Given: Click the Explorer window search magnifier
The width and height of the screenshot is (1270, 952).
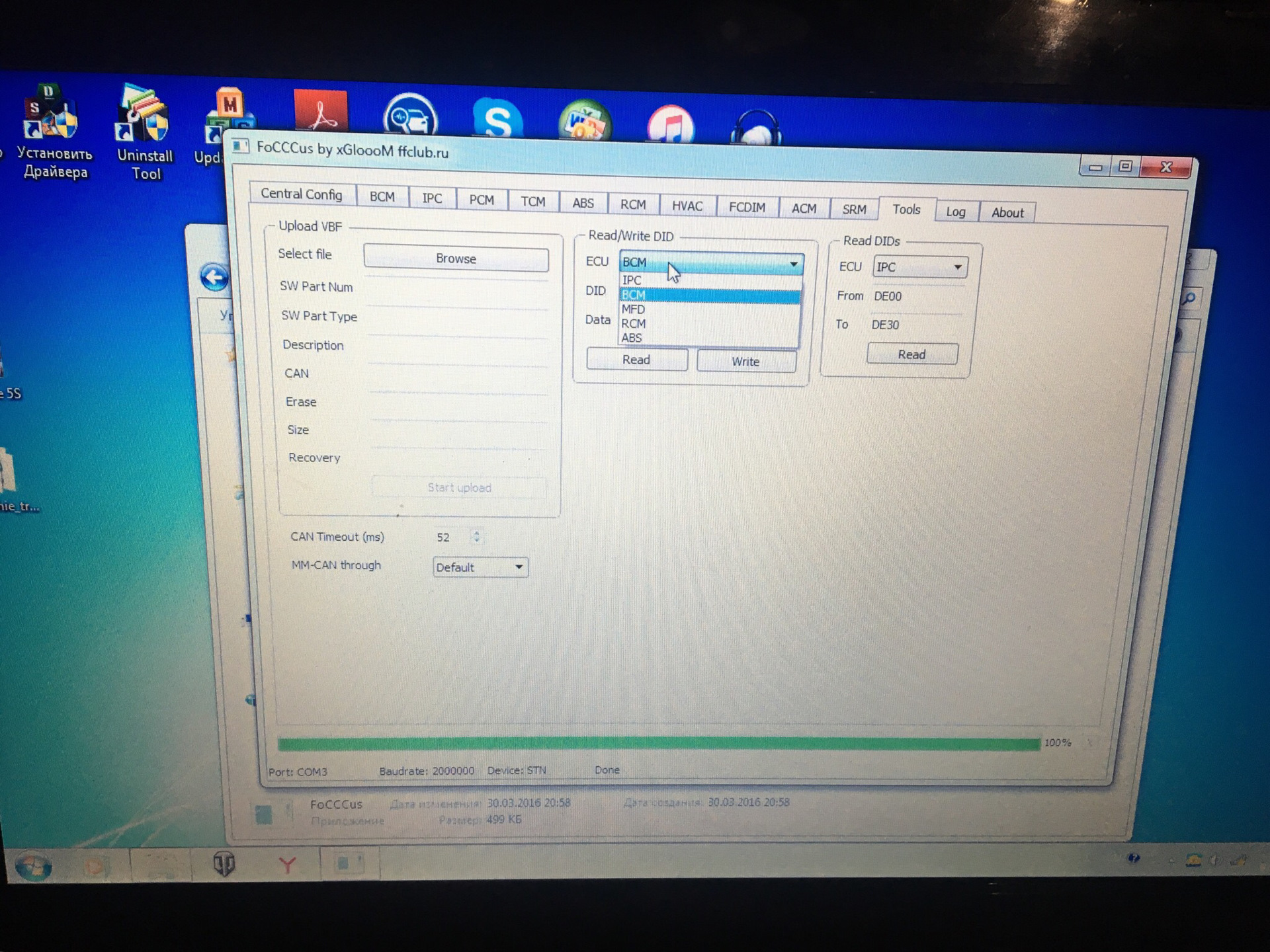Looking at the screenshot, I should pos(1189,299).
